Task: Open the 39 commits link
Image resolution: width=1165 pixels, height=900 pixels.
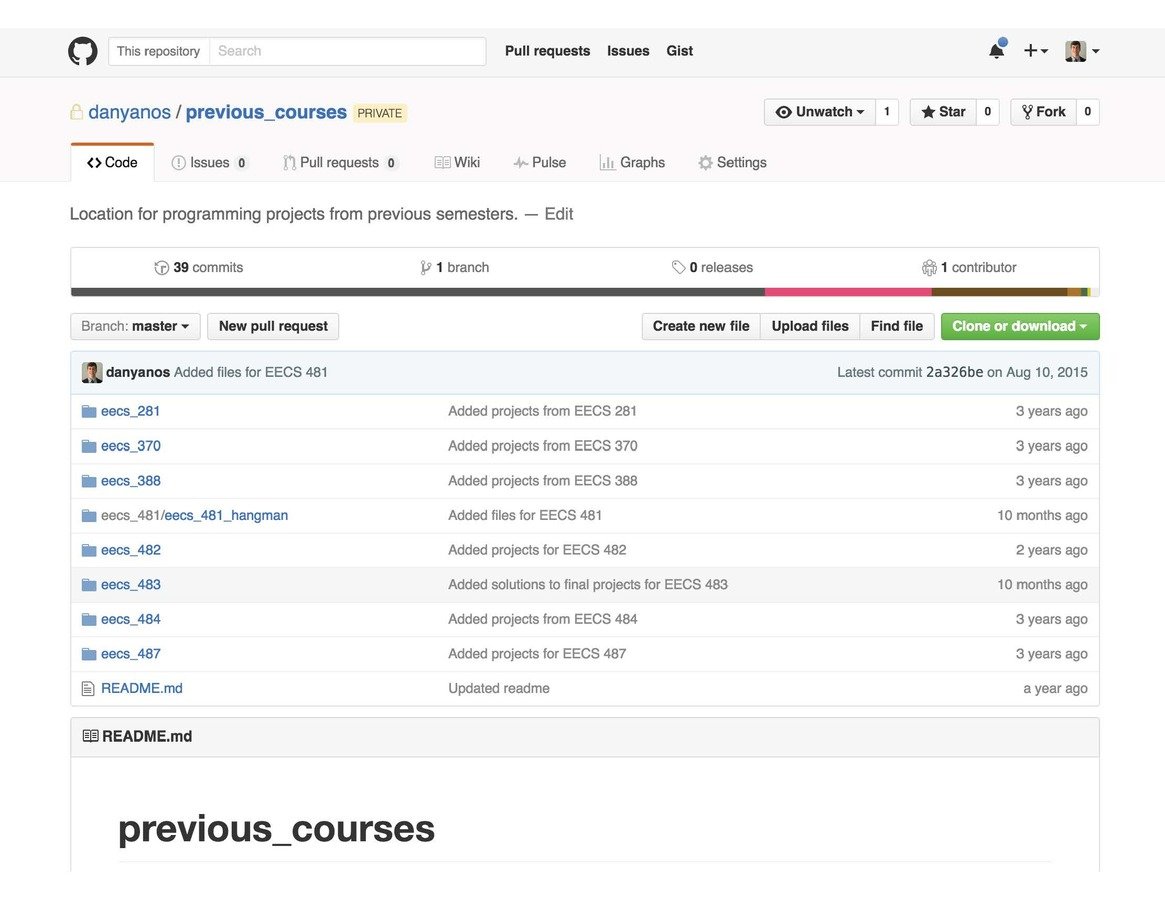Action: tap(198, 268)
